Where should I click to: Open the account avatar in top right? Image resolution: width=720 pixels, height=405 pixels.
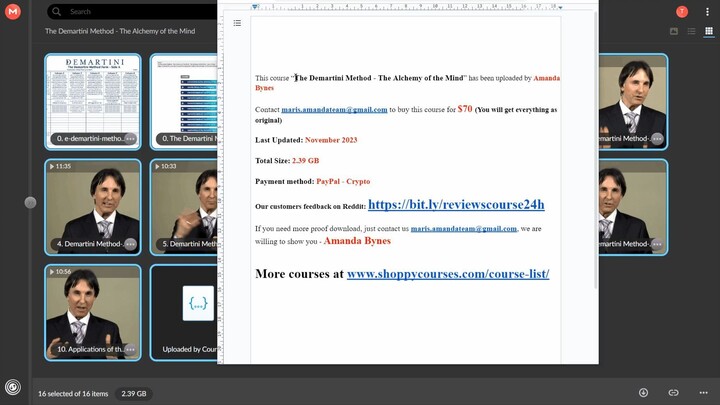(682, 12)
